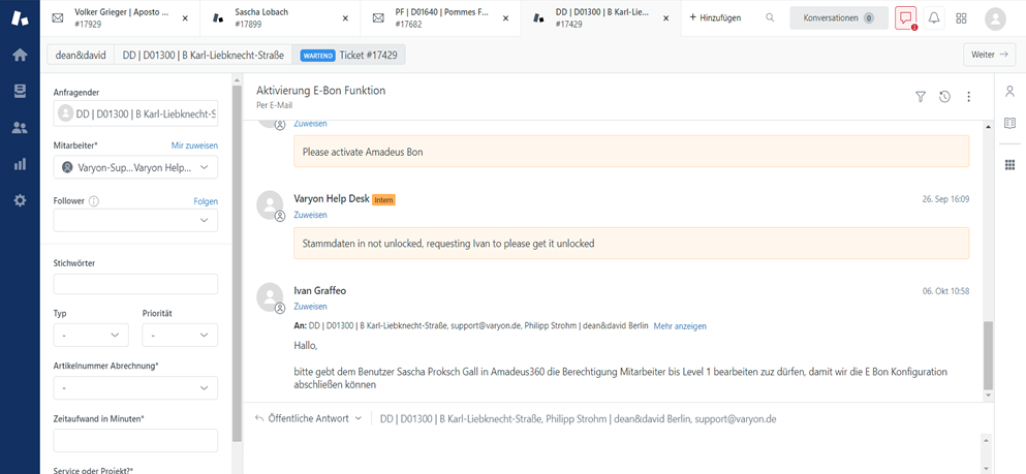The width and height of the screenshot is (1026, 474).
Task: Open the notifications bell icon
Action: coord(934,18)
